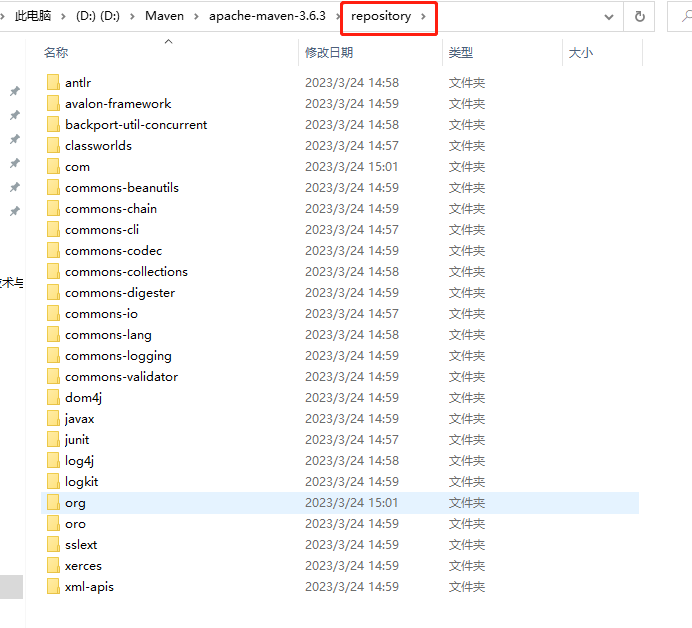Select the commons-digester folder icon
Viewport: 692px width, 628px height.
[53, 293]
